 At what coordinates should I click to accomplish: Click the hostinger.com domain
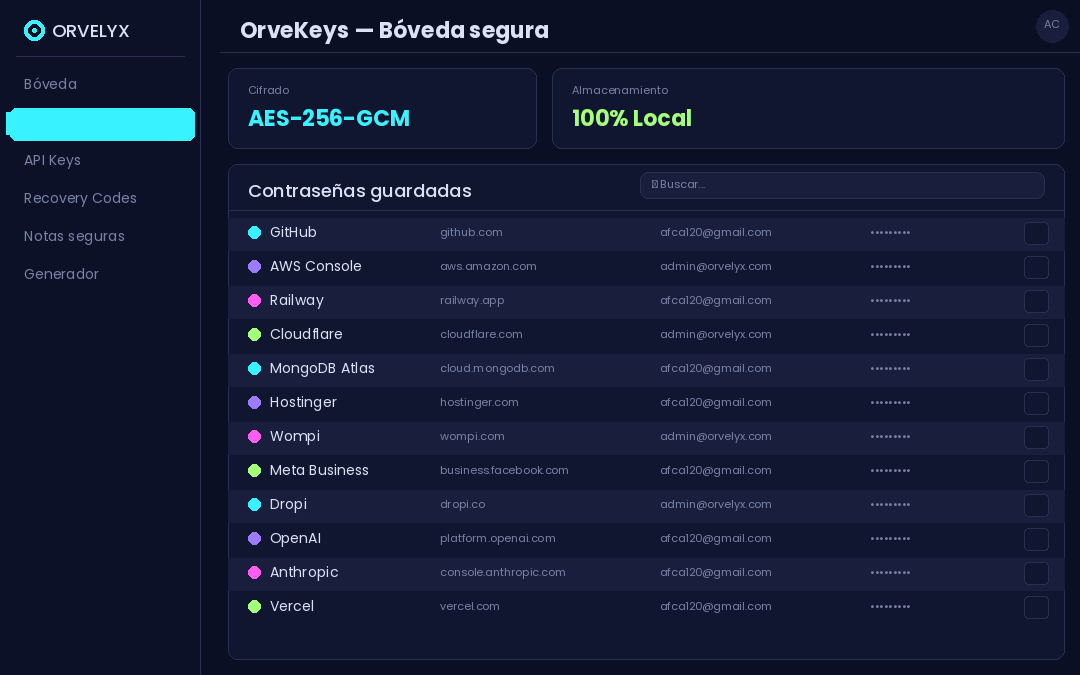pos(479,402)
